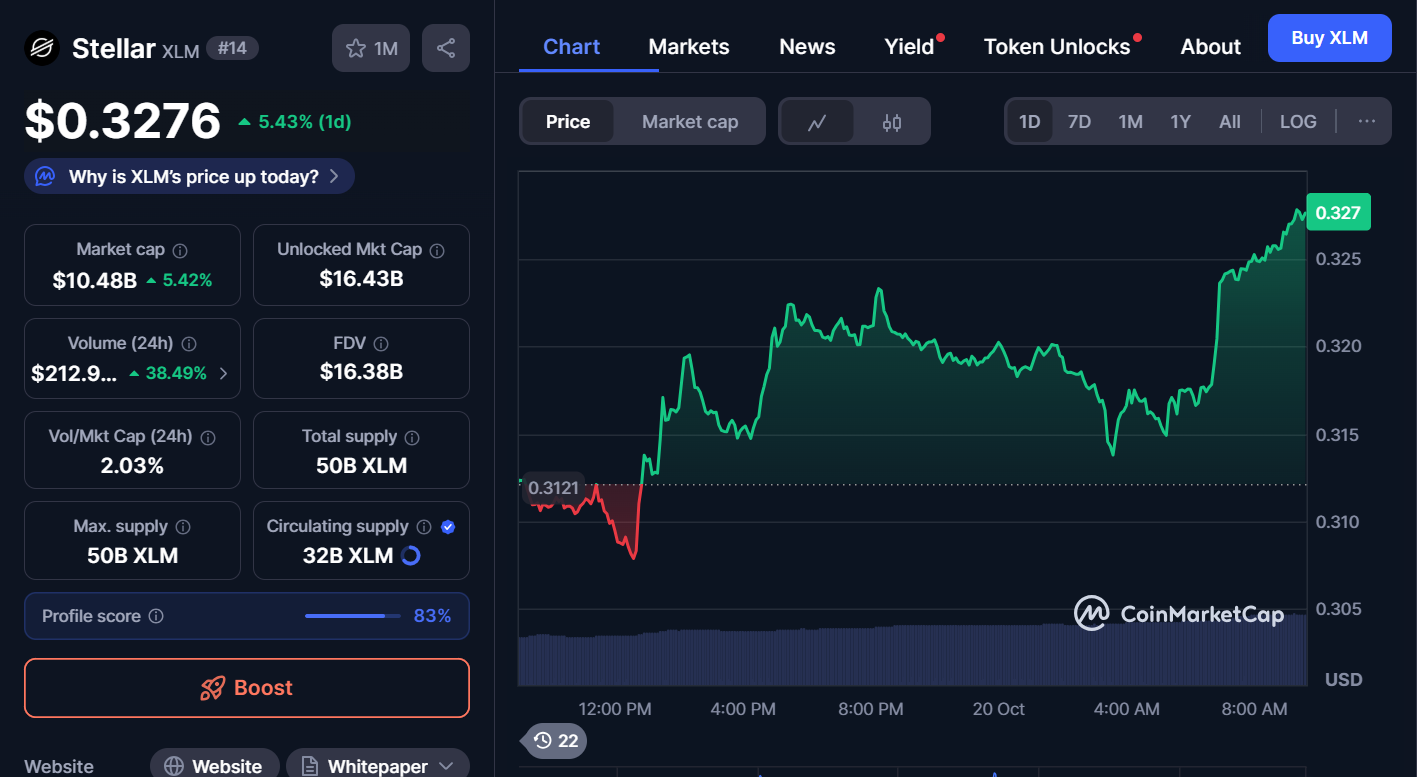1417x777 pixels.
Task: Toggle the LOG scale on chart
Action: pos(1298,121)
